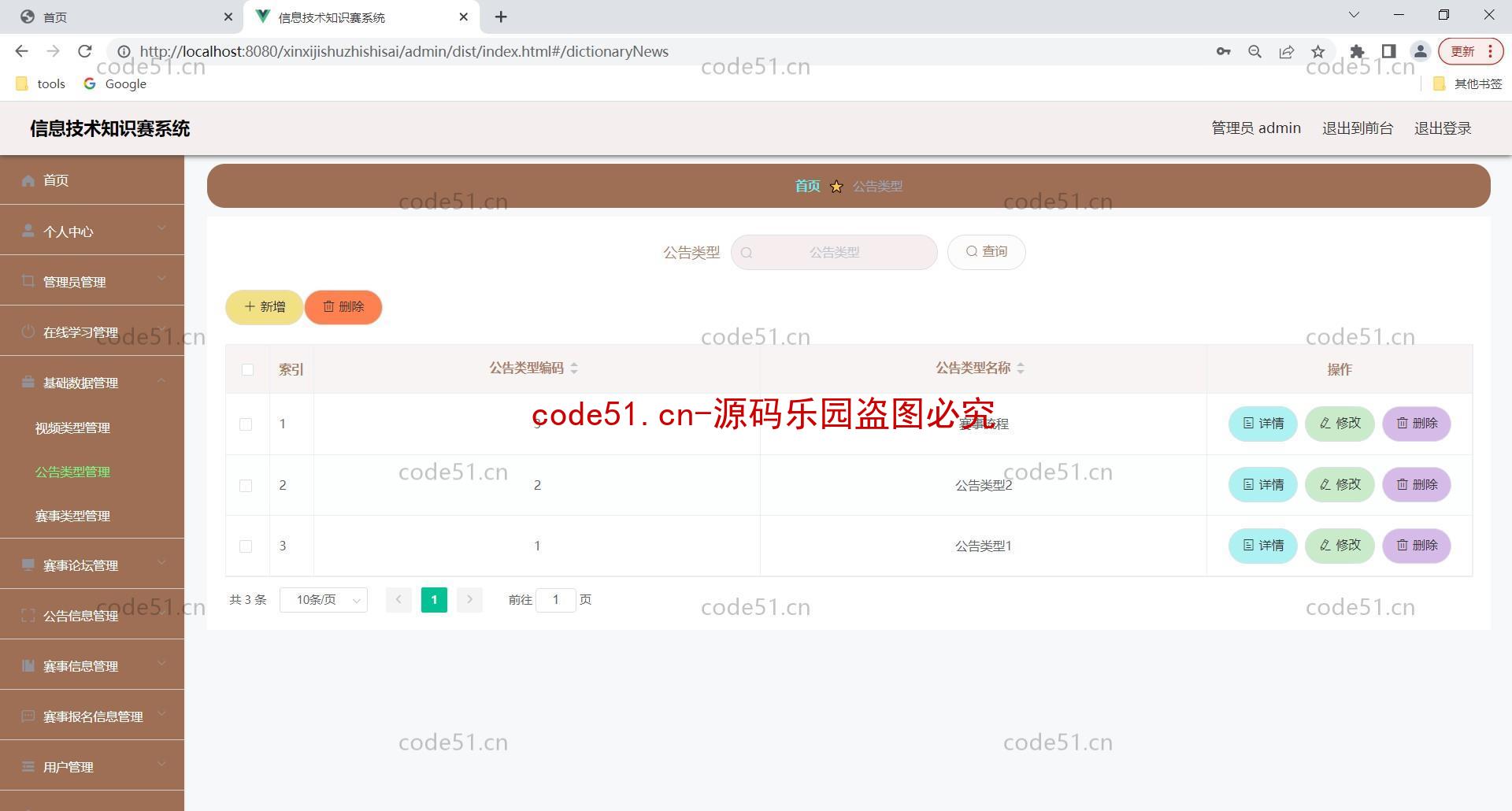Viewport: 1512px width, 811px height.
Task: Click the power icon beside 在线学习管理
Action: tap(28, 331)
